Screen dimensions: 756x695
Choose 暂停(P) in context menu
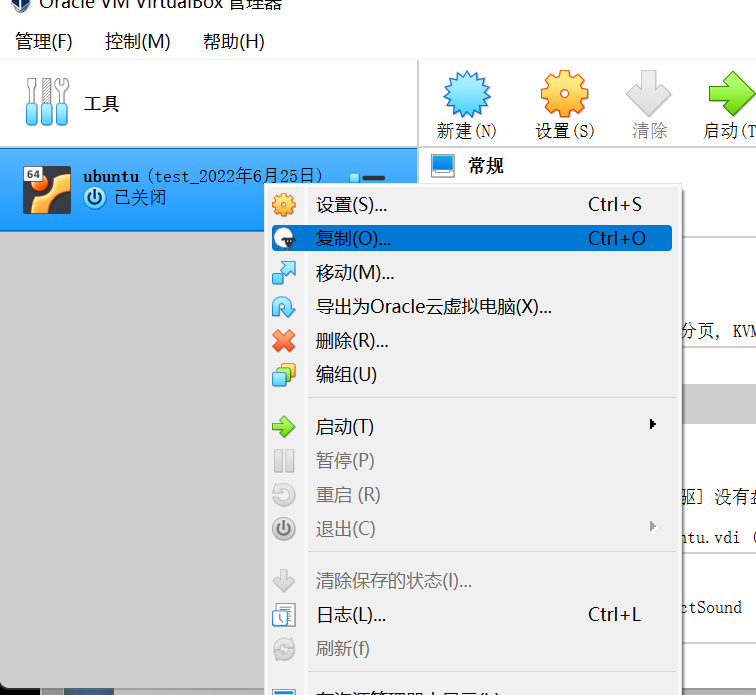click(x=472, y=461)
